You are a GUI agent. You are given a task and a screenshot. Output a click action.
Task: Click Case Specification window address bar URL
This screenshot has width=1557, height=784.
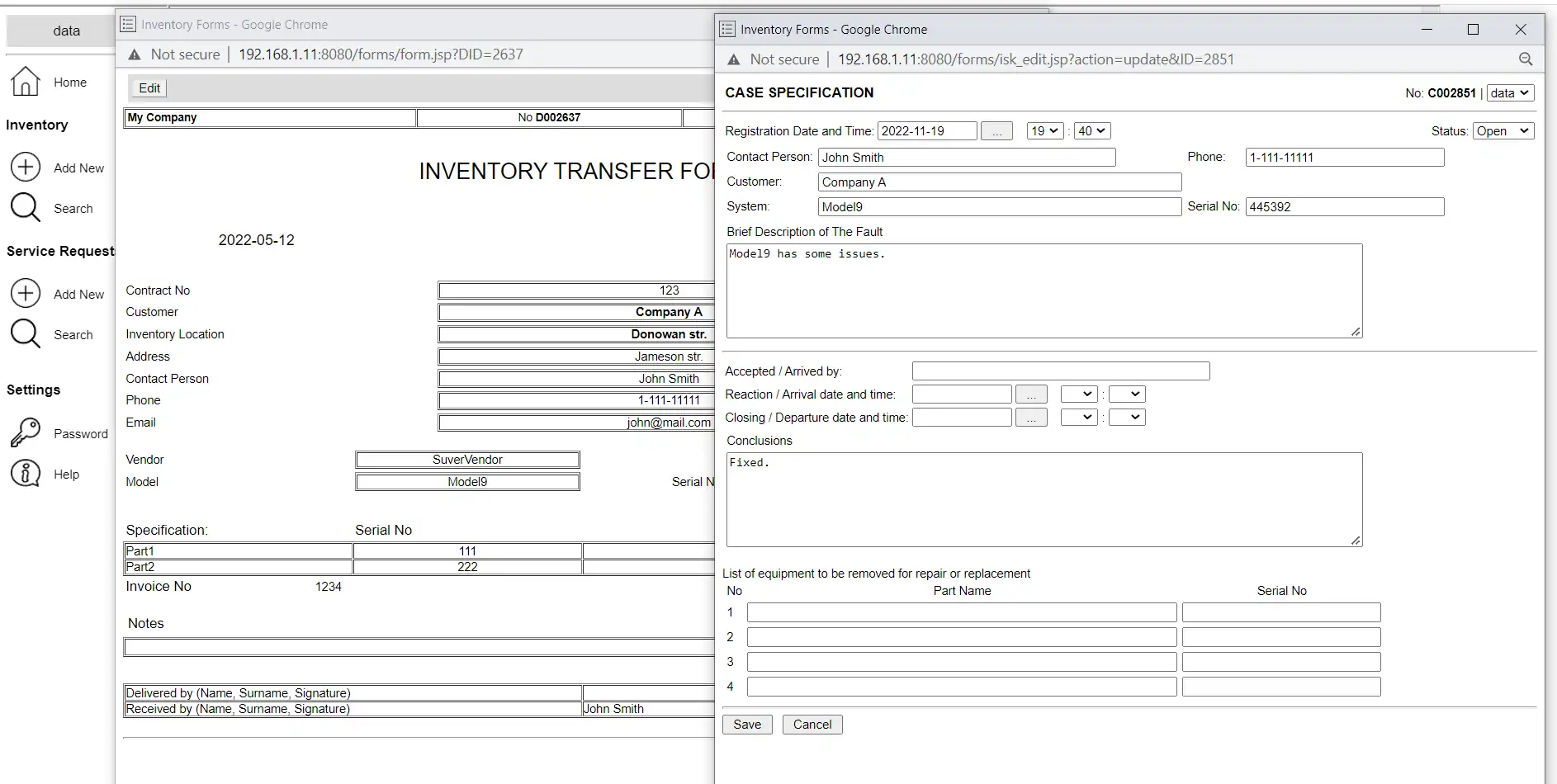(1036, 59)
